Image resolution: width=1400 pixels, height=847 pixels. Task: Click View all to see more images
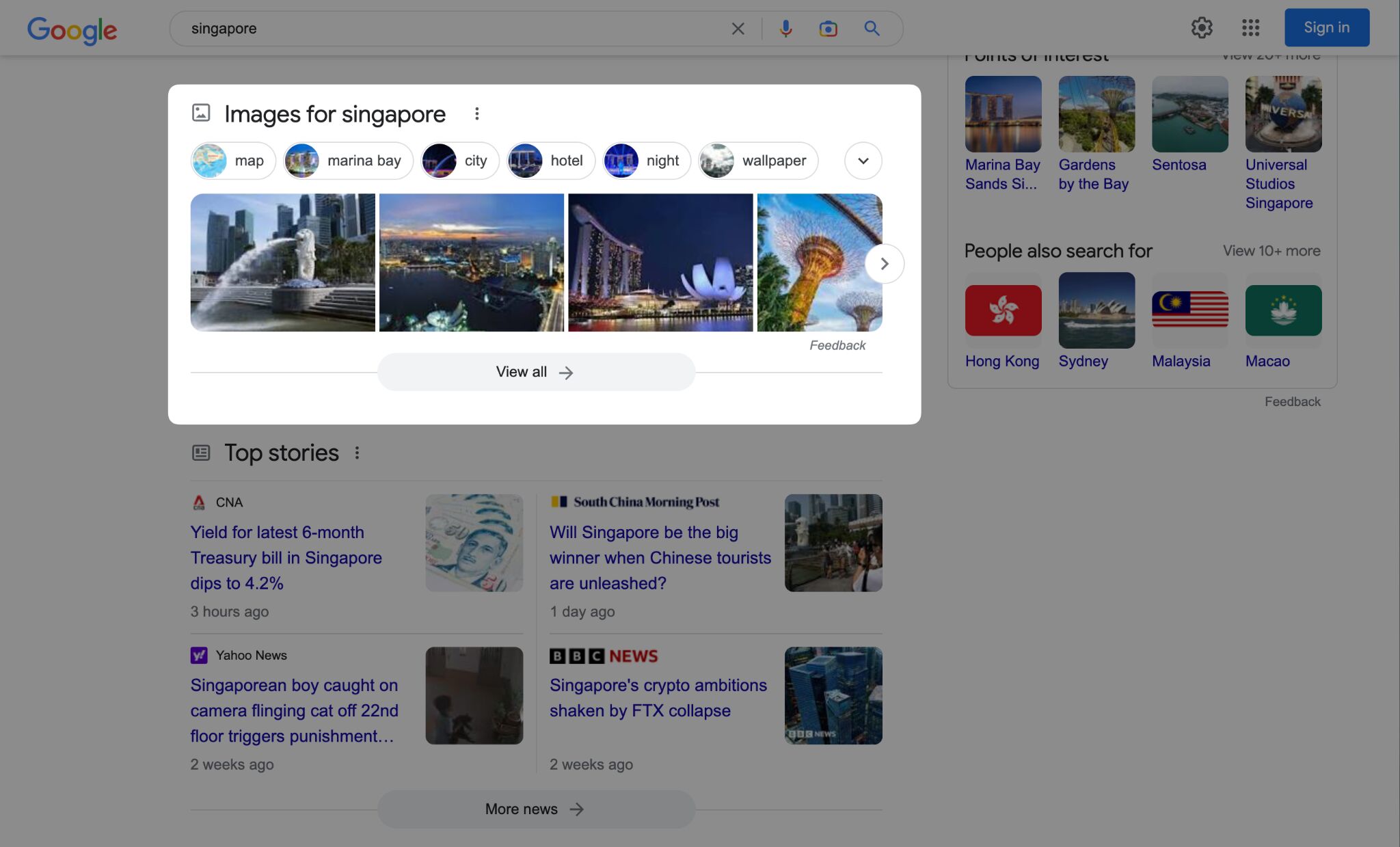pyautogui.click(x=535, y=371)
